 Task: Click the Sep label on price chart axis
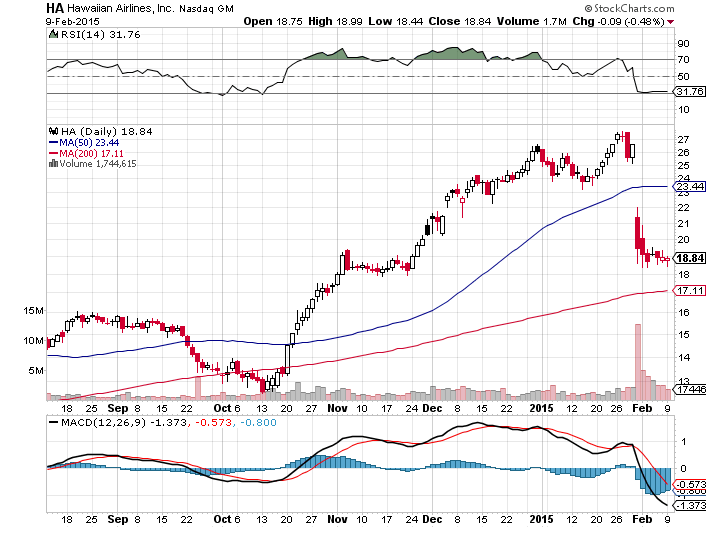click(117, 409)
